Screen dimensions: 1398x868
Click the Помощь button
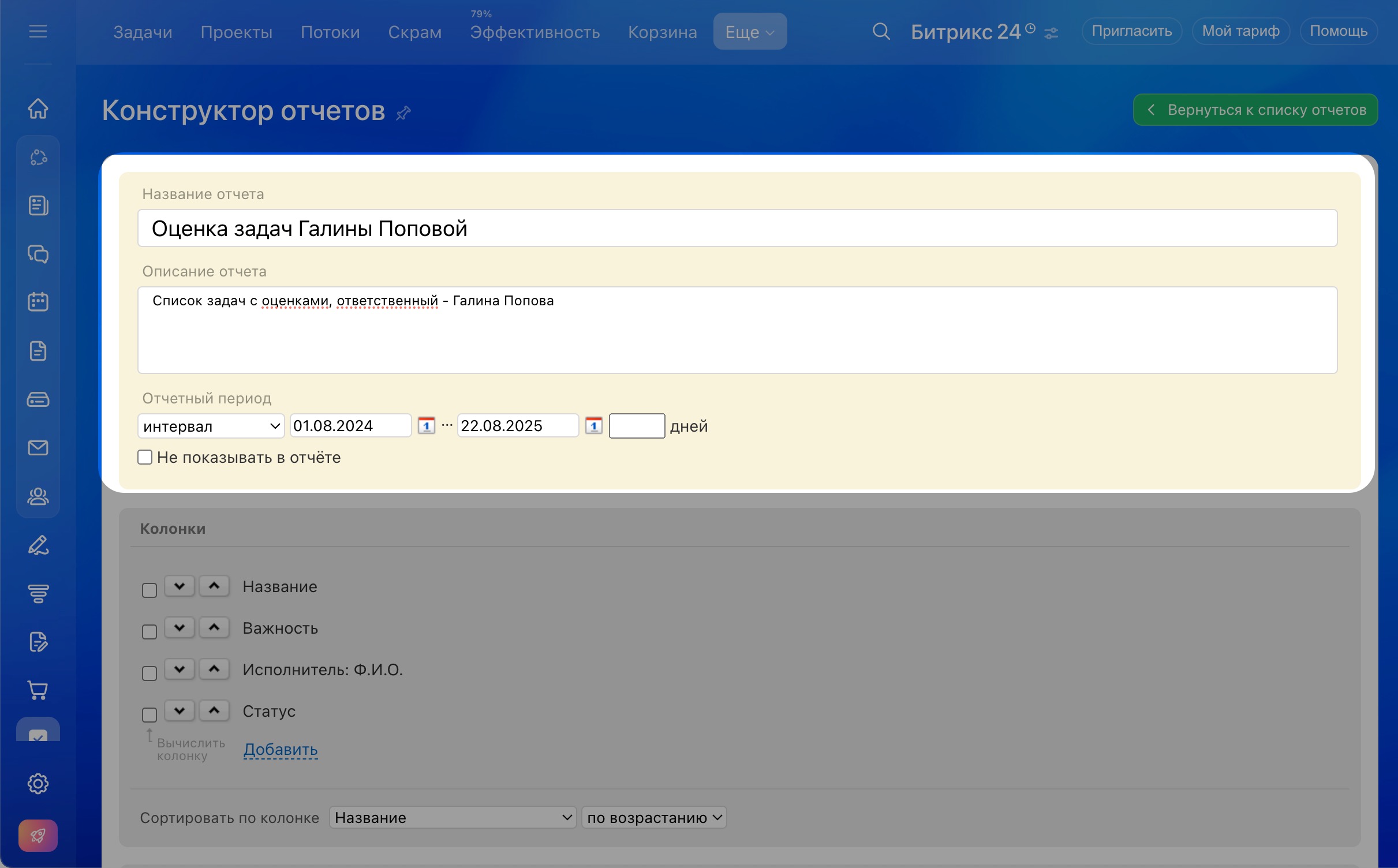[x=1338, y=31]
